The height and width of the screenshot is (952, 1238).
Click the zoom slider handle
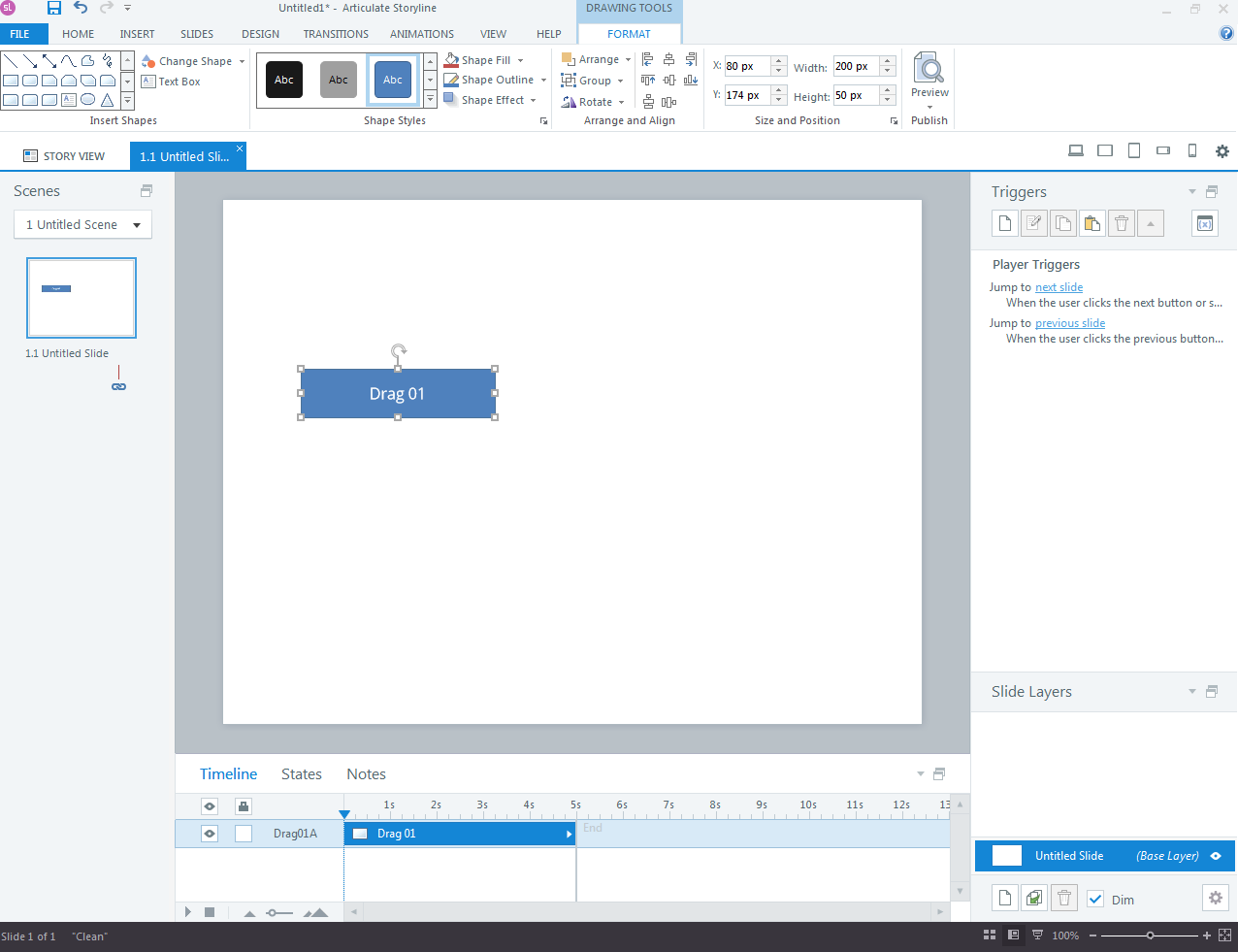click(x=1150, y=936)
